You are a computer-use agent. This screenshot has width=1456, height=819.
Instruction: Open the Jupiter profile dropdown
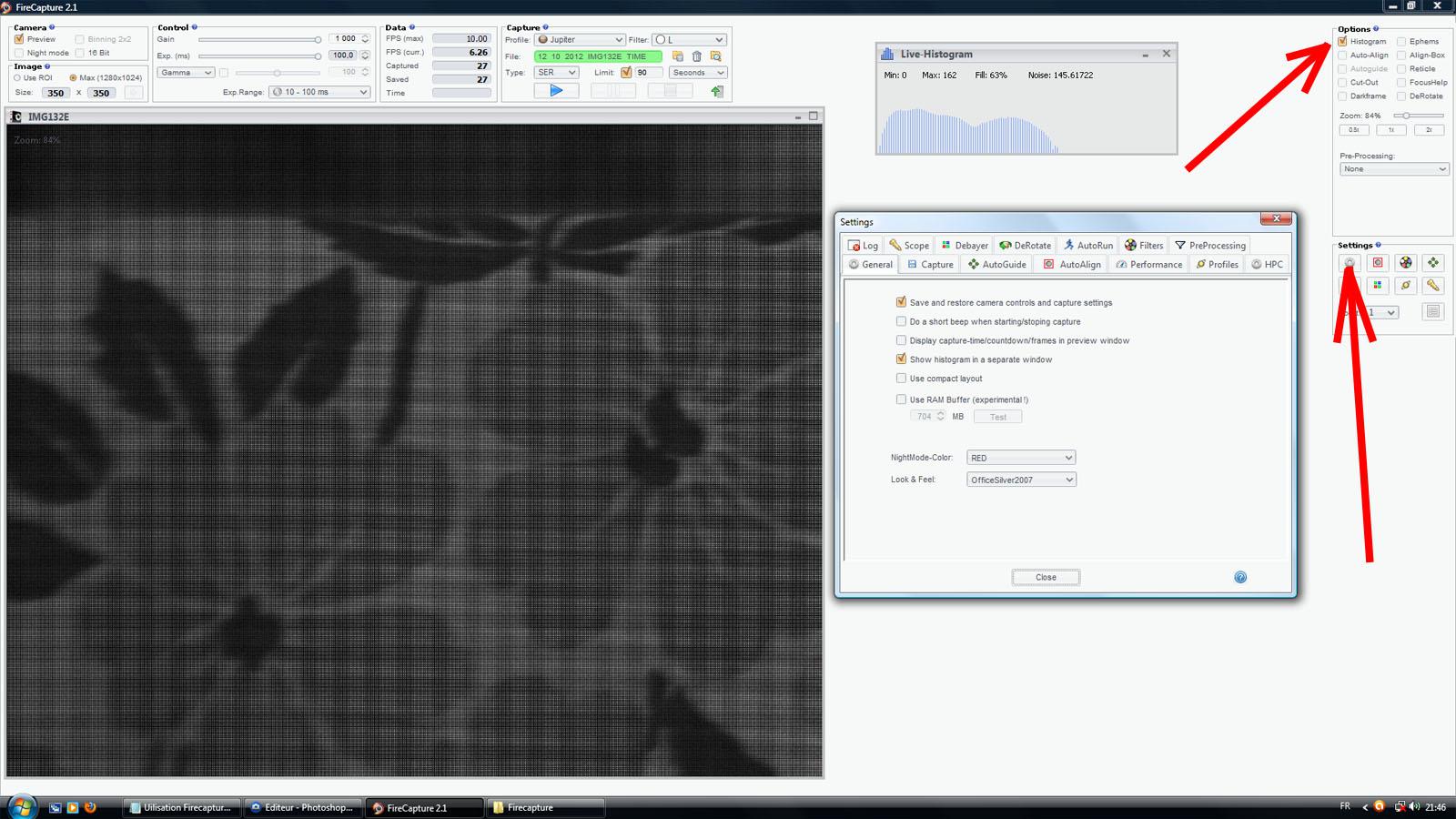click(580, 40)
